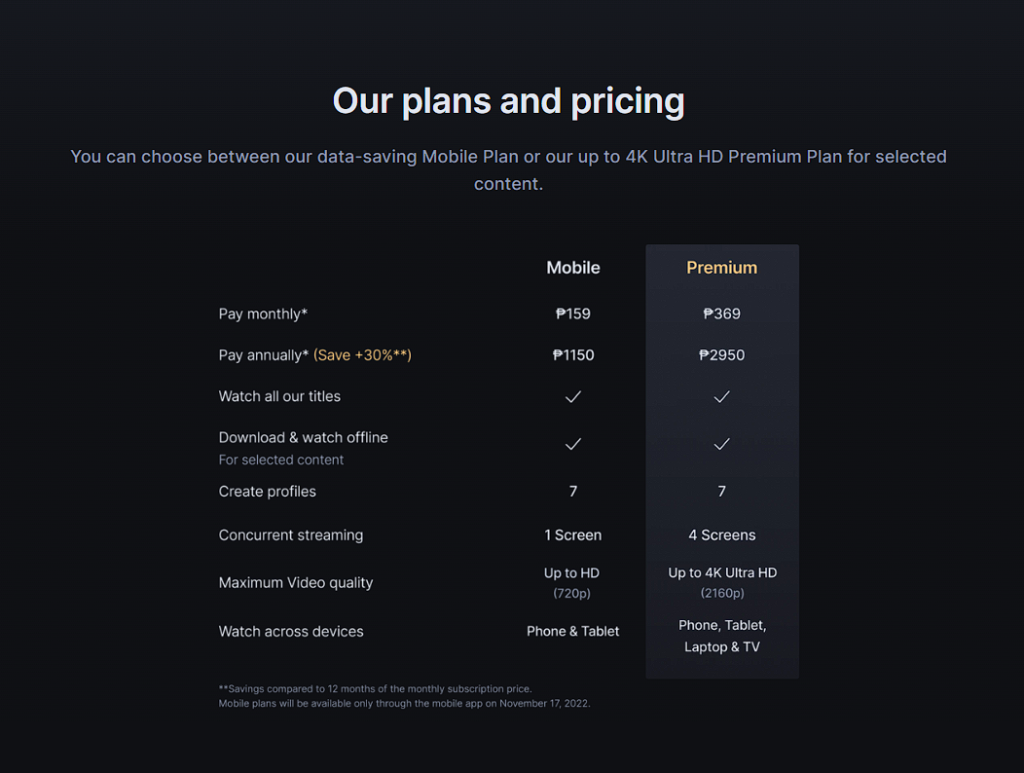1024x773 pixels.
Task: Select the Mobile plan column header
Action: pyautogui.click(x=573, y=268)
